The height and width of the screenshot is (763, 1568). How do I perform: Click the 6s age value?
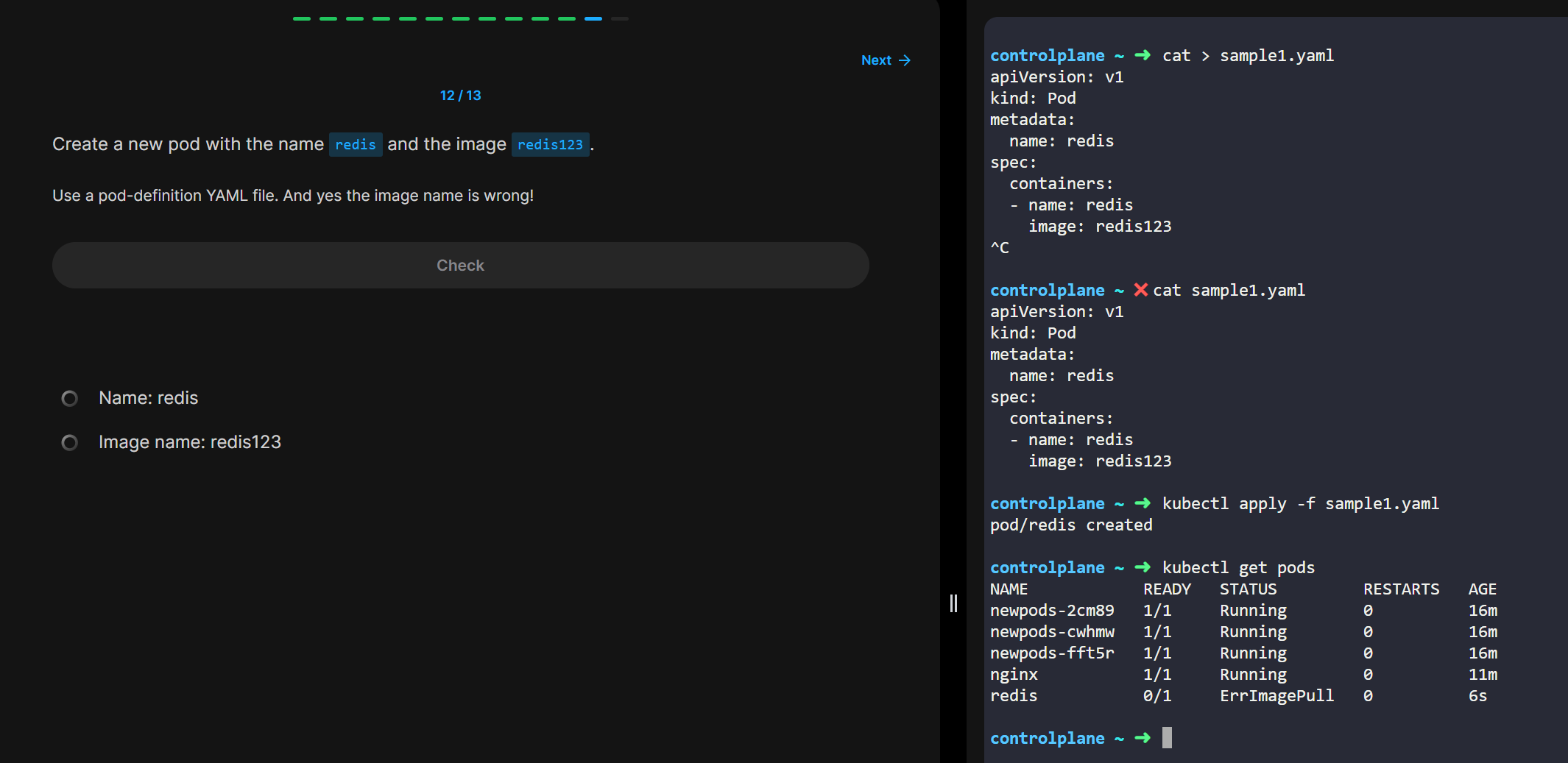1477,696
